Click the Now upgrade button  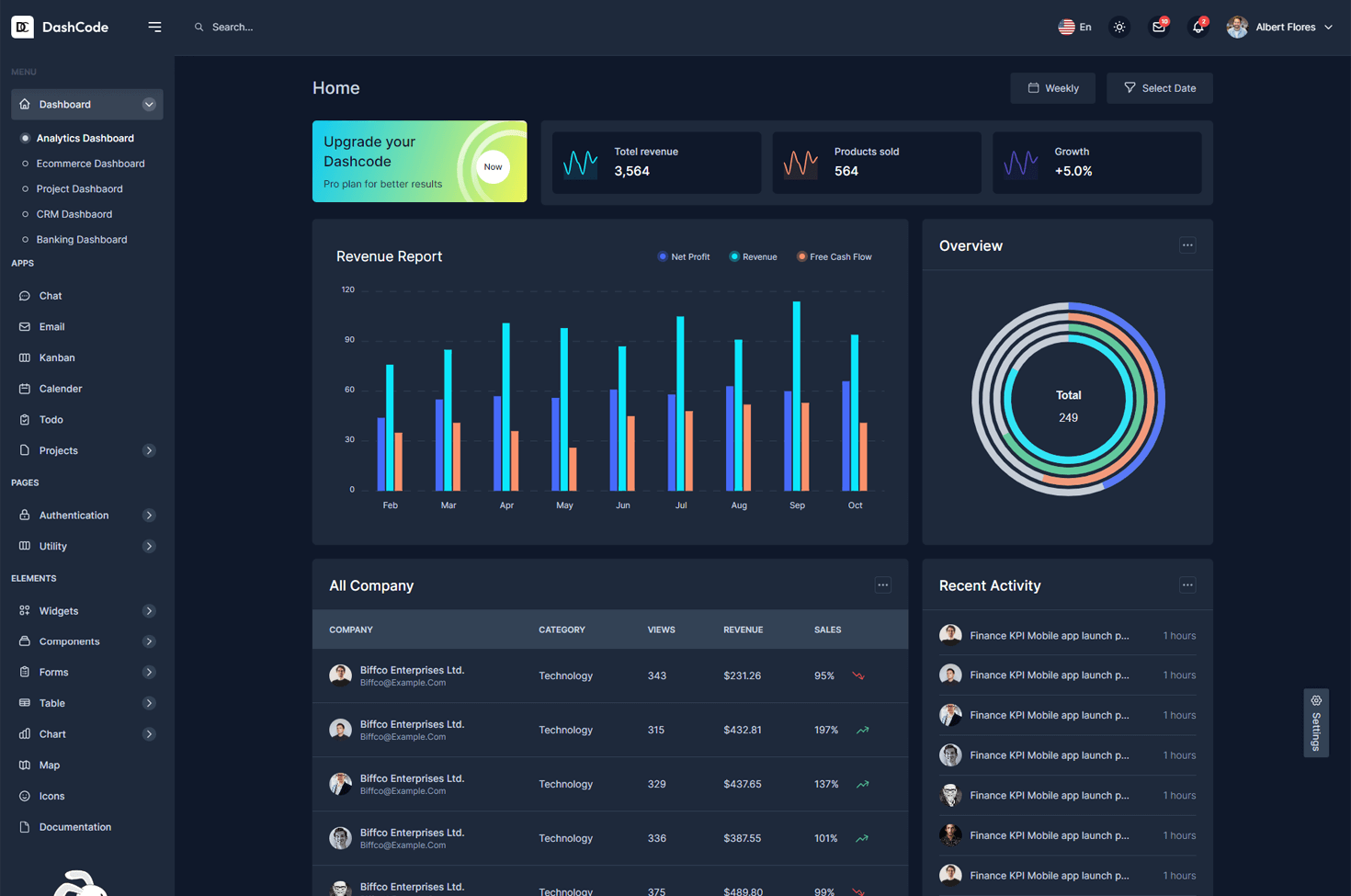[494, 166]
